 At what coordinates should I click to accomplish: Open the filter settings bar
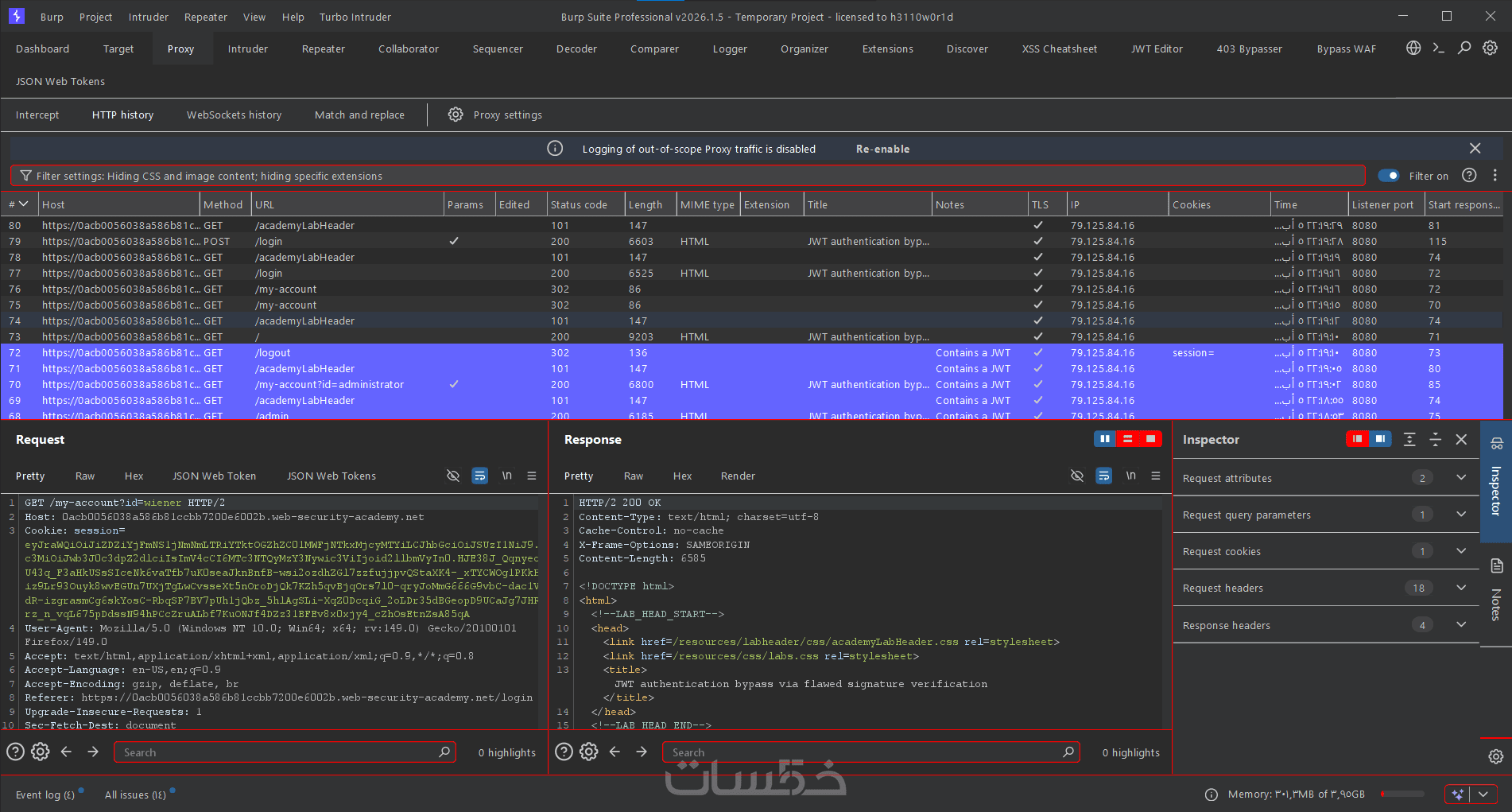click(688, 176)
